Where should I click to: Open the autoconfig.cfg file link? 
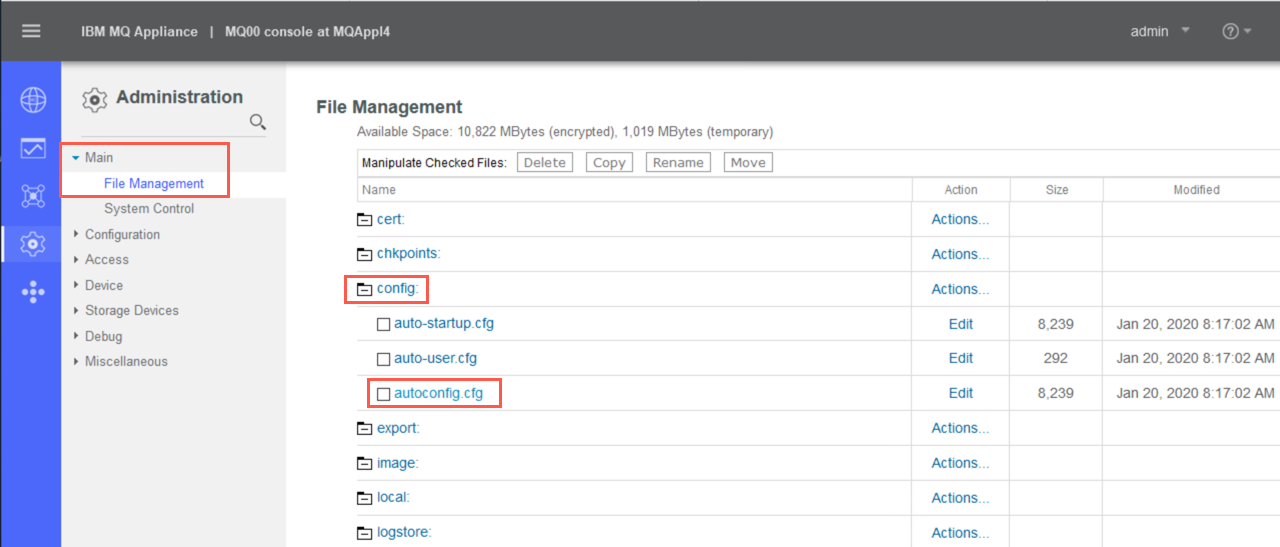click(x=438, y=394)
